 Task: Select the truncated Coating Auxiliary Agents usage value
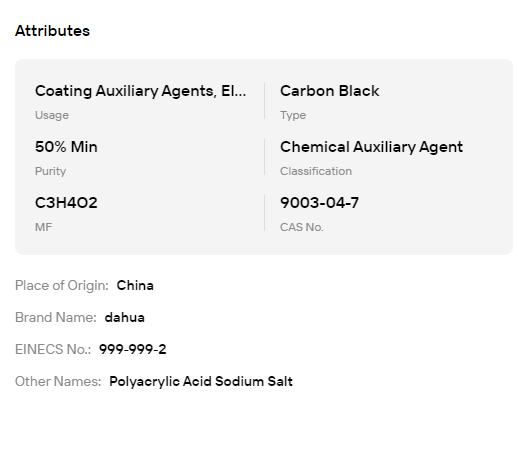click(140, 91)
